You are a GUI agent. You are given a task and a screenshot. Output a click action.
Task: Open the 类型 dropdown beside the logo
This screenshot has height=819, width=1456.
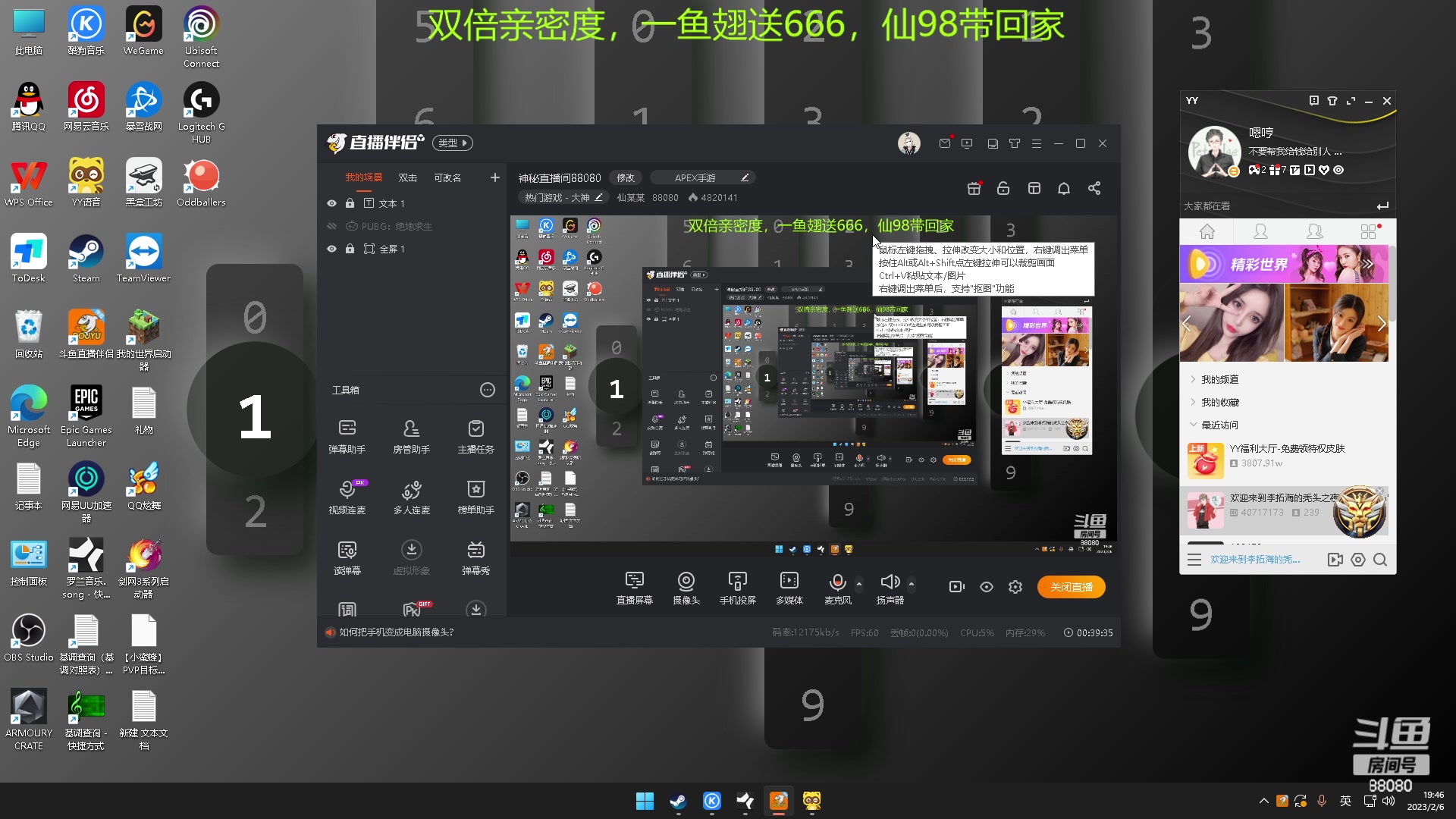pyautogui.click(x=452, y=143)
